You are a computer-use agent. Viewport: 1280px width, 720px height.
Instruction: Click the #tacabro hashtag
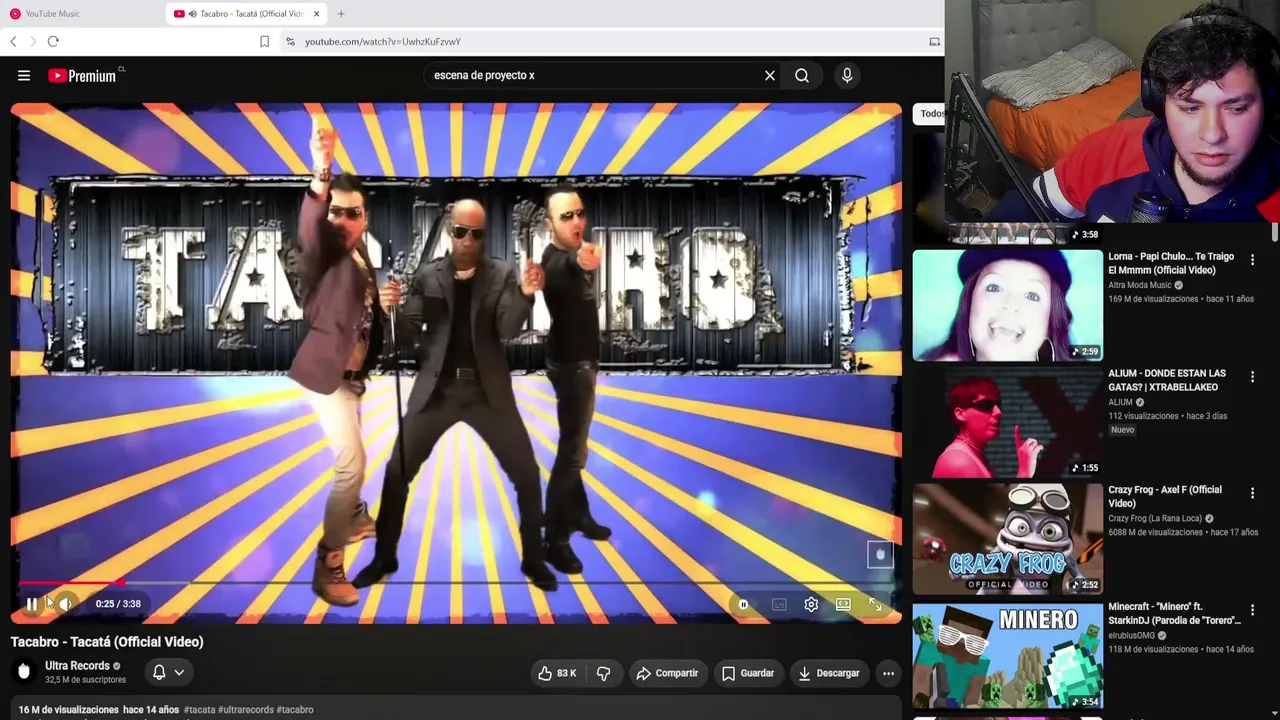click(x=295, y=710)
